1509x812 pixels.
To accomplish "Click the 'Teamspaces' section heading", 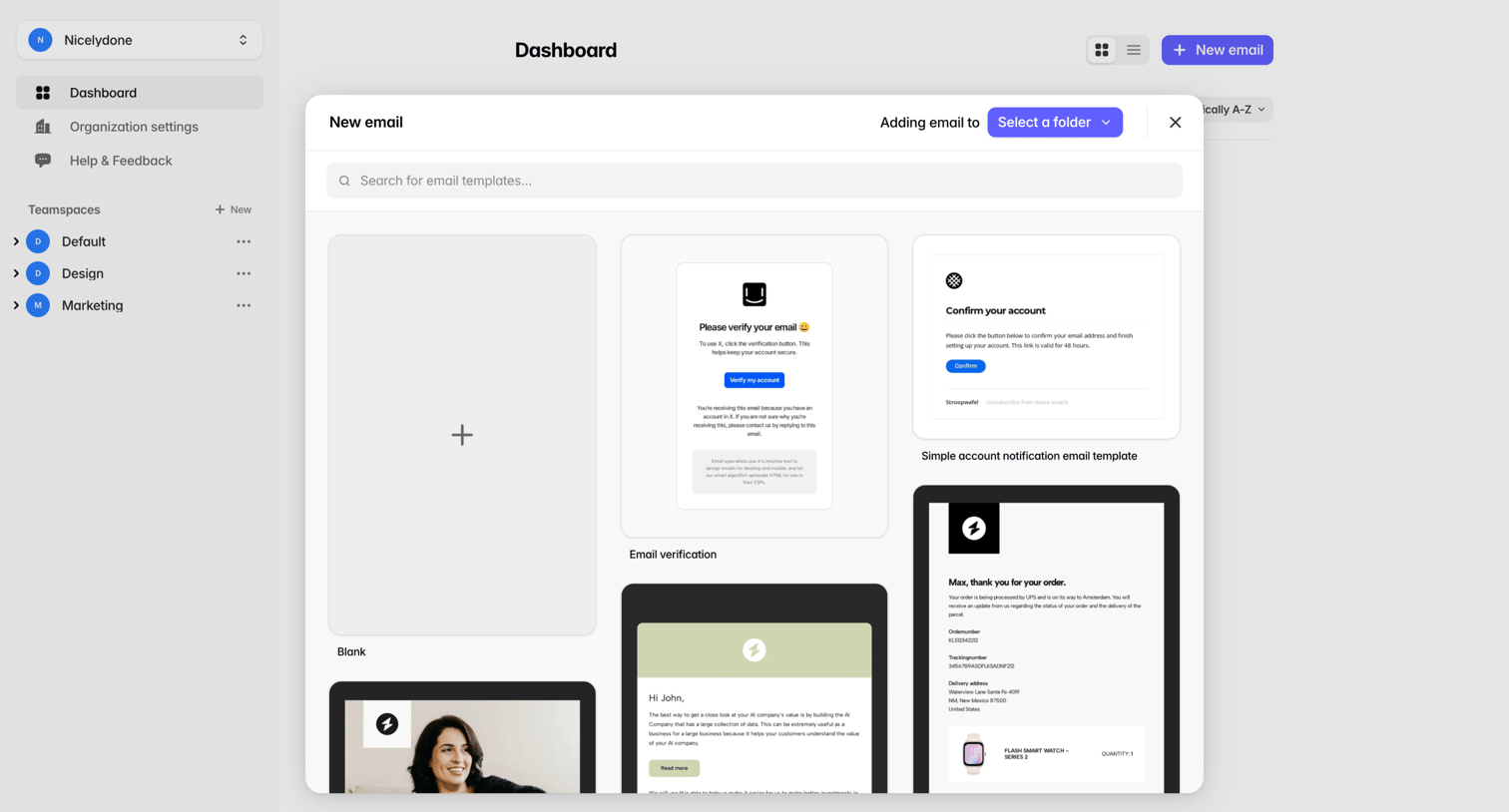I will pyautogui.click(x=64, y=209).
